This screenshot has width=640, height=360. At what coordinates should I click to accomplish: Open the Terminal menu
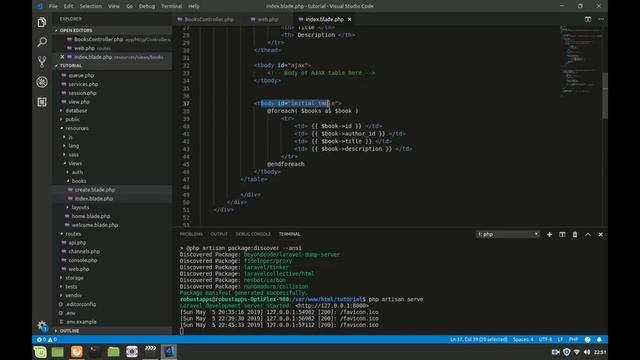[x=171, y=6]
